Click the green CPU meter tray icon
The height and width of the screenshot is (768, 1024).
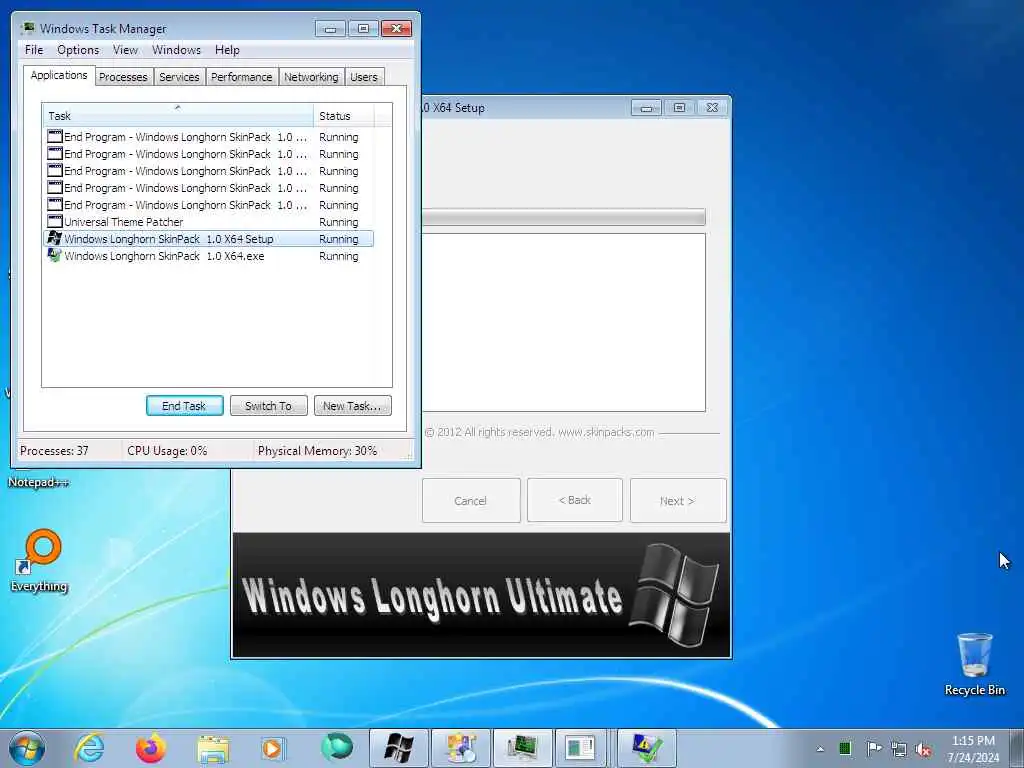point(845,748)
